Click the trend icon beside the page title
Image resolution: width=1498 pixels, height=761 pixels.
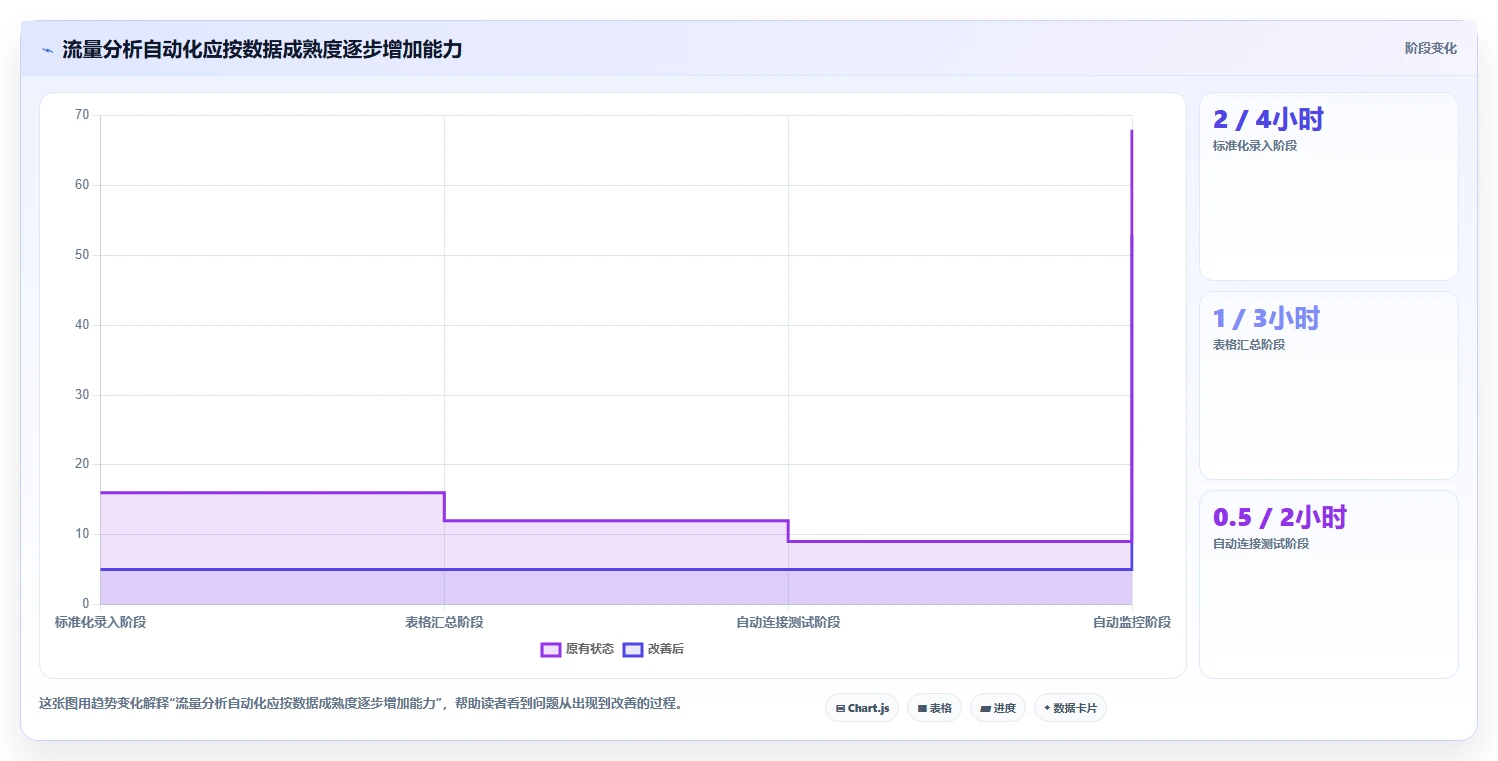click(47, 49)
